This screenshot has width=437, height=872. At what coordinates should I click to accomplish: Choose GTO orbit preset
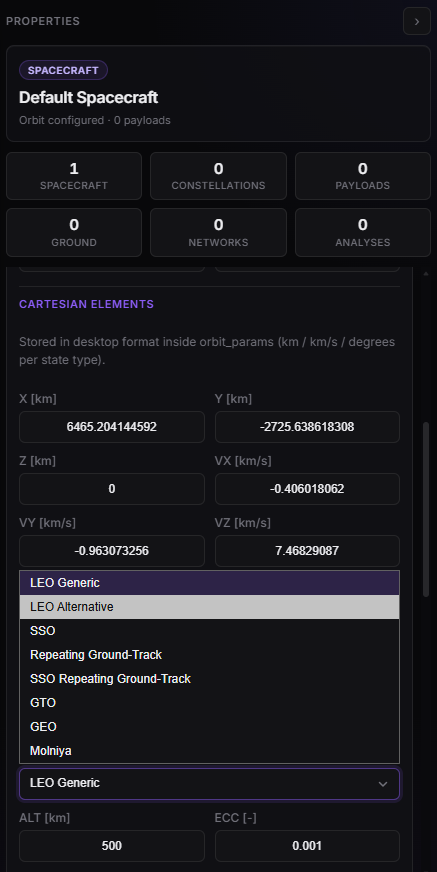[x=209, y=702]
